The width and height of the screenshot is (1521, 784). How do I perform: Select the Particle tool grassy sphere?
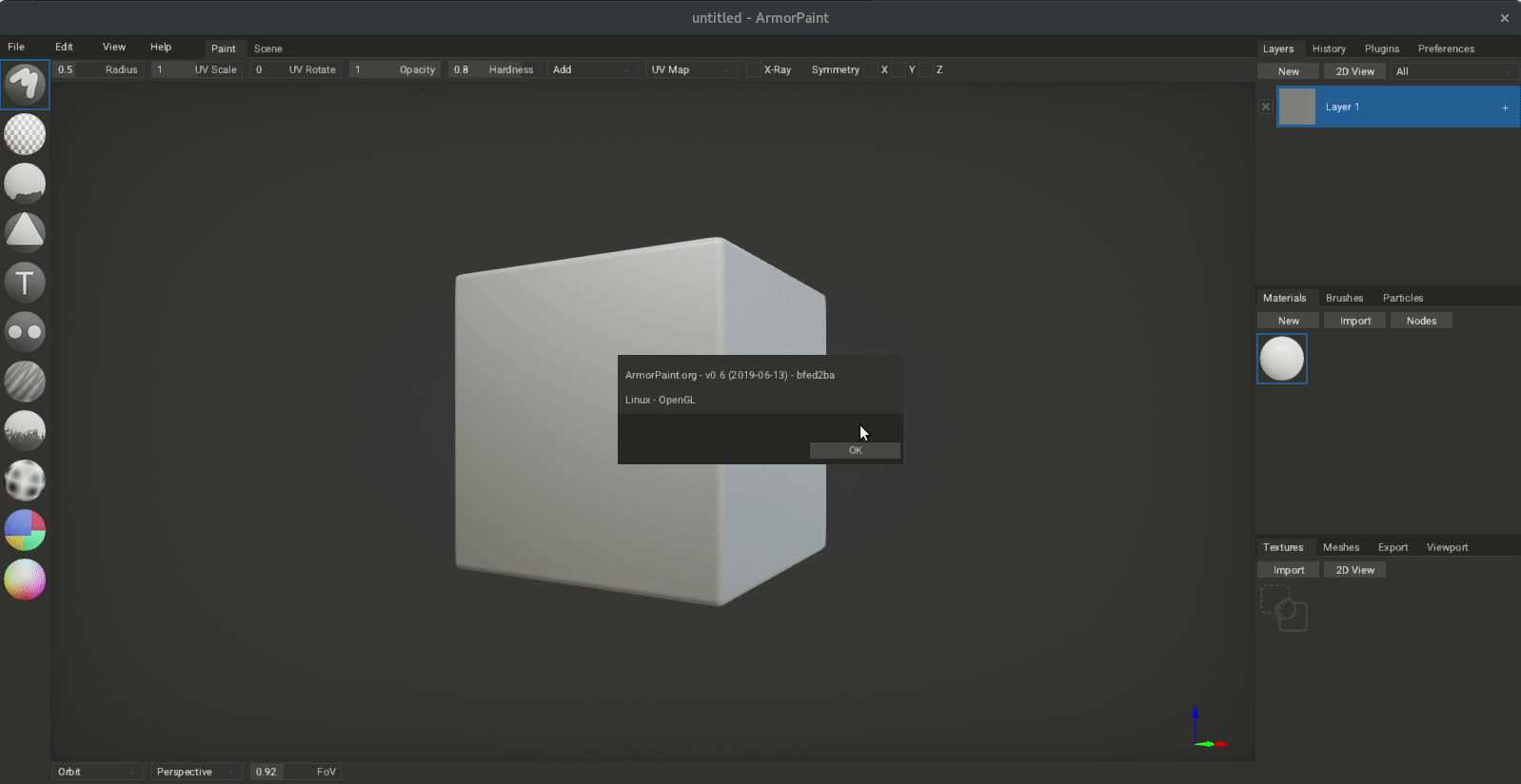tap(25, 431)
